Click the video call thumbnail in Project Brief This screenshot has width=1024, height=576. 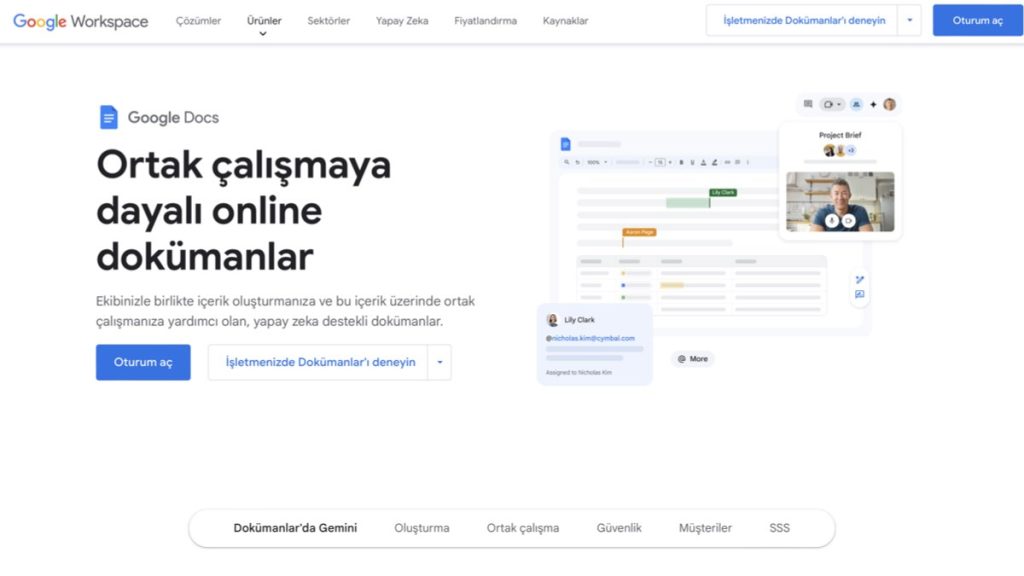click(x=840, y=201)
